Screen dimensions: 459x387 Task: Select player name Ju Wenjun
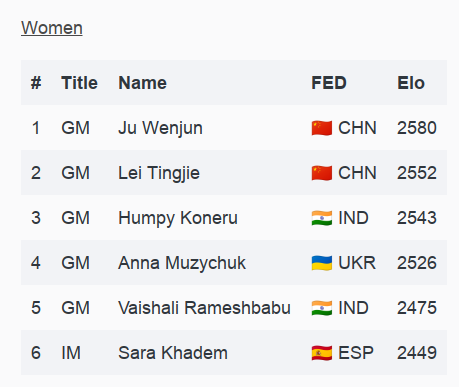160,128
